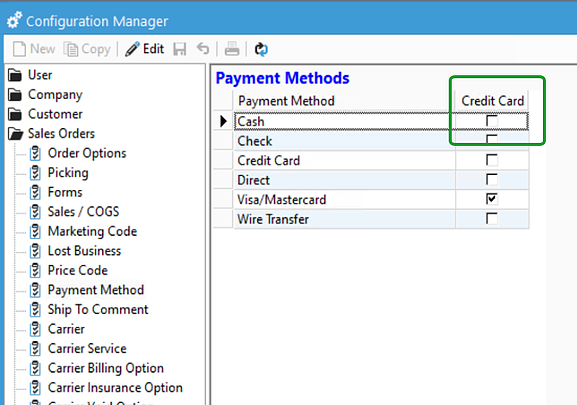Select the Direct payment method cell
Image resolution: width=577 pixels, height=405 pixels.
(344, 180)
